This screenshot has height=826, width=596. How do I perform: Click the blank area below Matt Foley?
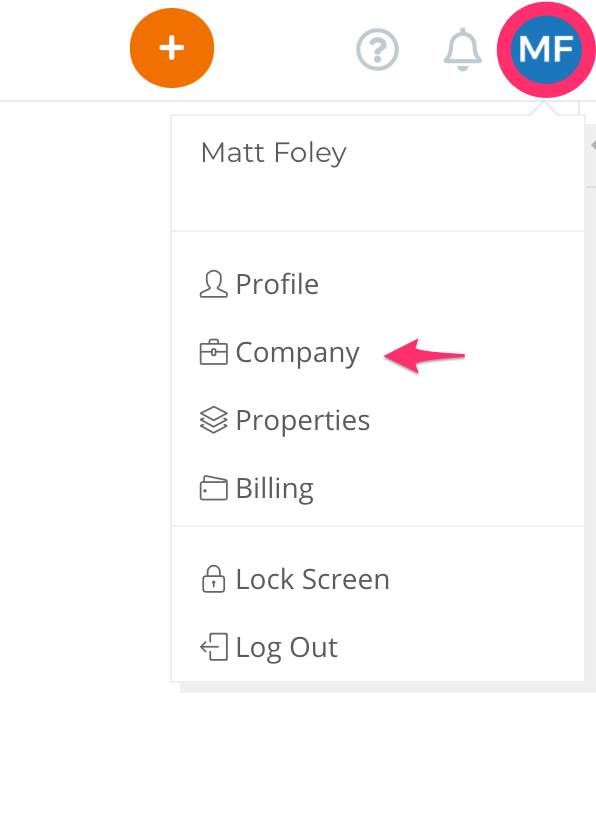pos(378,202)
